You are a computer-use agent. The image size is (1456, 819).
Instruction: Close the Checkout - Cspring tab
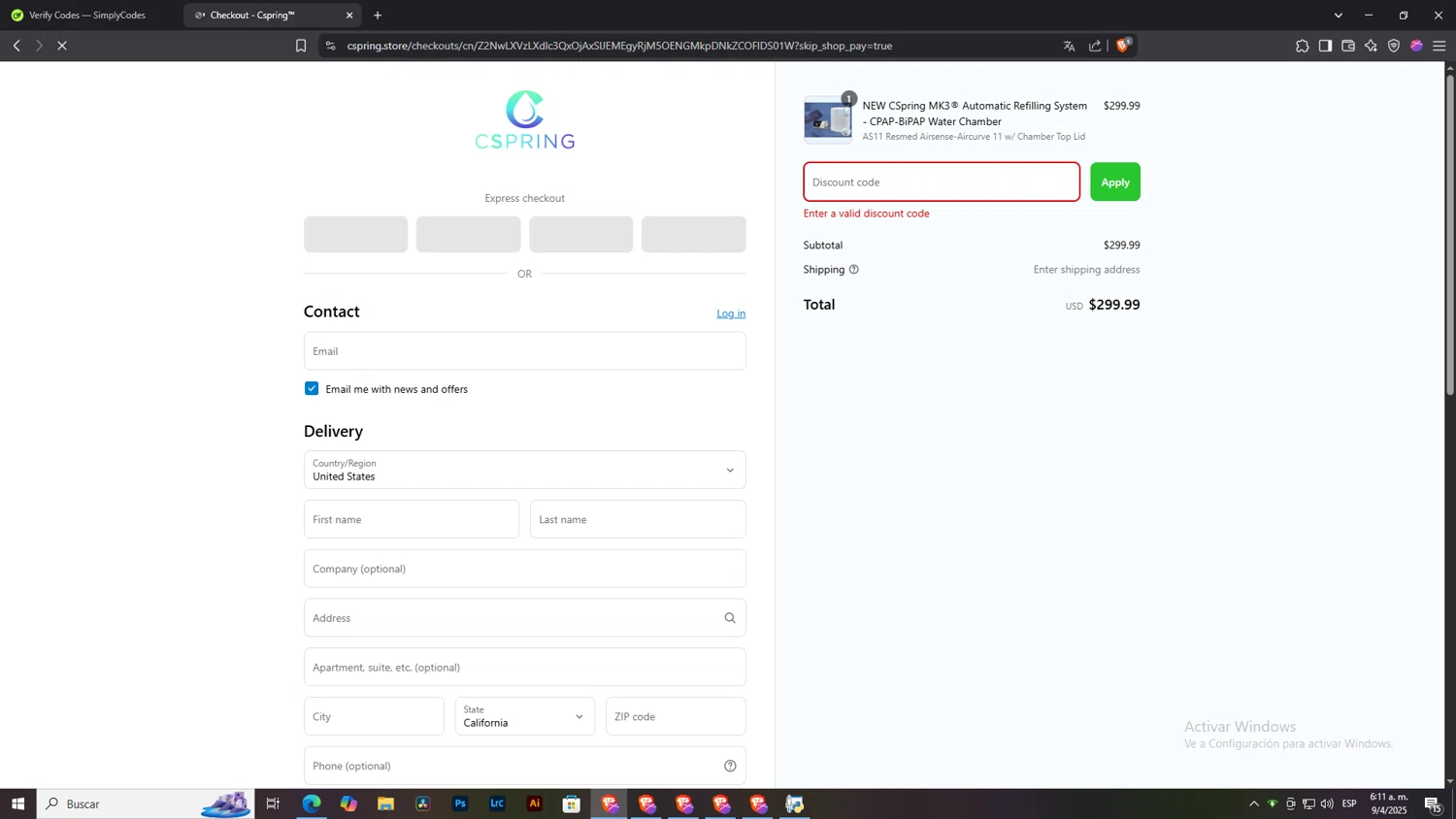[349, 16]
